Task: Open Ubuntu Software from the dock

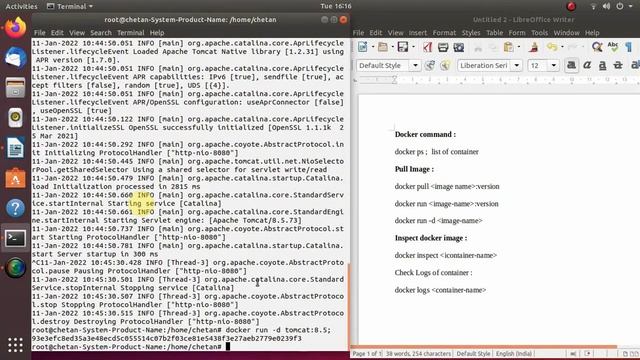Action: click(x=15, y=178)
